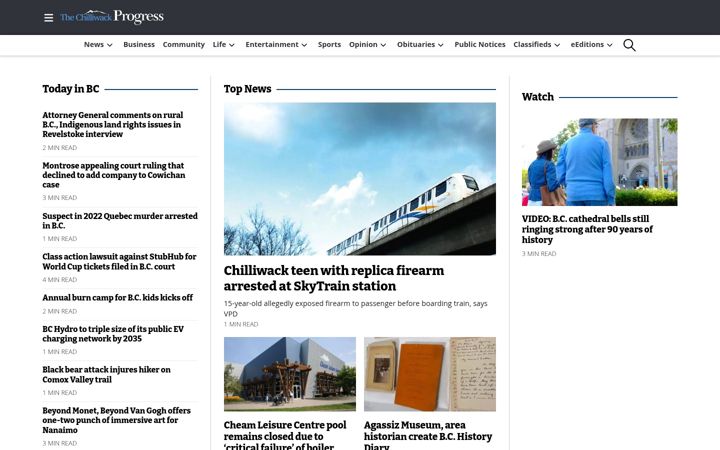Read Class action lawsuit against StubHub story
The image size is (720, 450).
pyautogui.click(x=119, y=262)
